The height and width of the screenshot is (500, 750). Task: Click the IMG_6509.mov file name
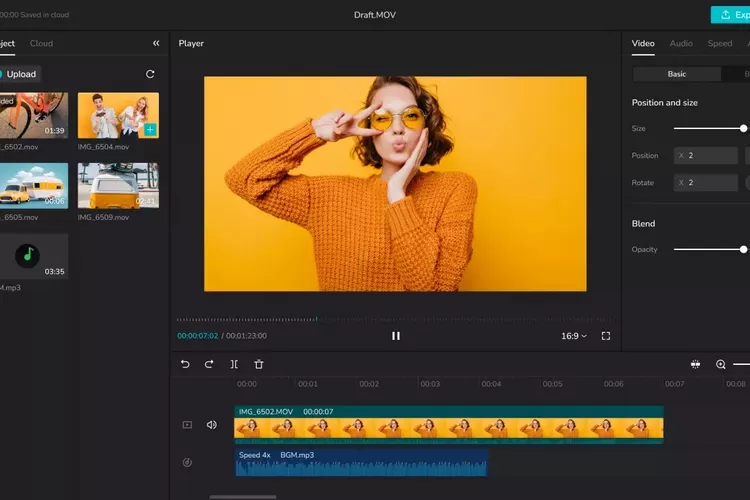103,217
